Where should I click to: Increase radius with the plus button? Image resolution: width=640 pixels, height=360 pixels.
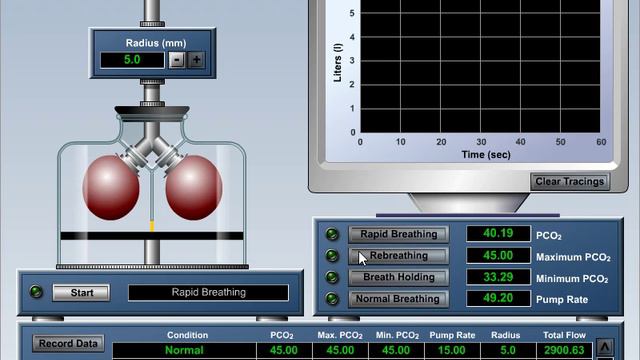tap(196, 60)
